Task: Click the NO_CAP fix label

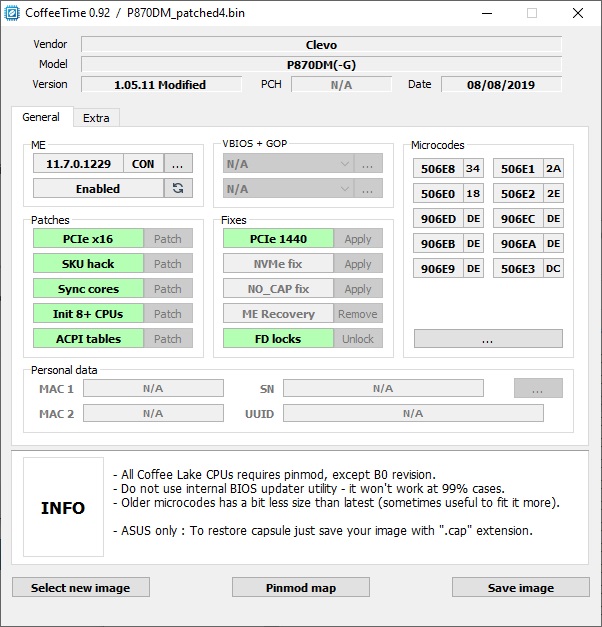Action: point(278,288)
